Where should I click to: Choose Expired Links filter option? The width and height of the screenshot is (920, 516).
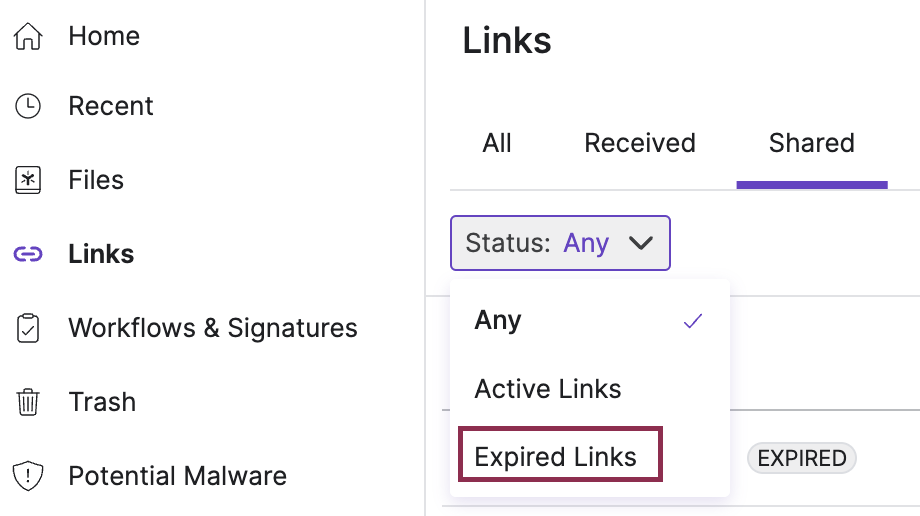(560, 457)
